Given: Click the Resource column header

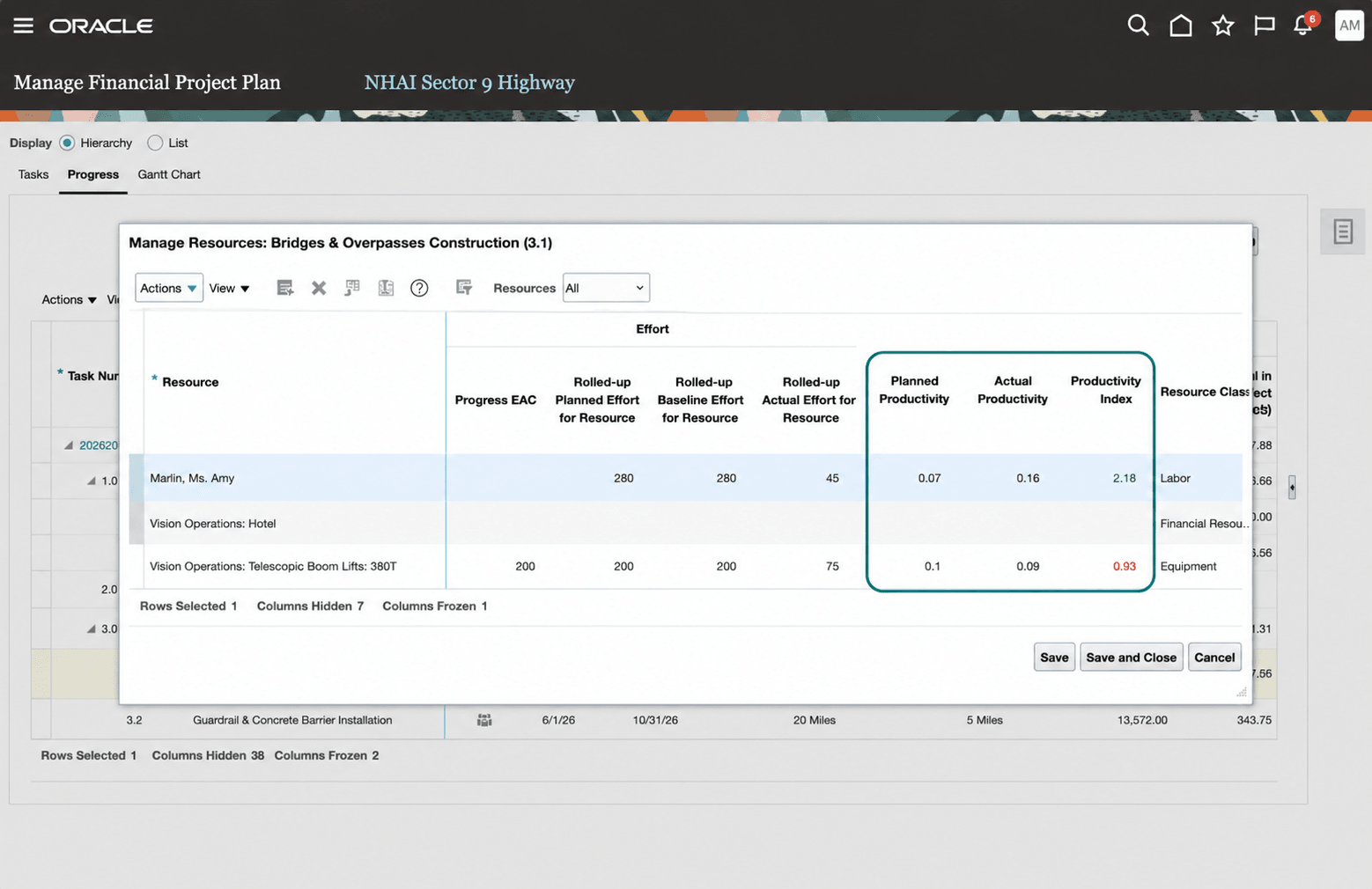Looking at the screenshot, I should click(x=190, y=382).
